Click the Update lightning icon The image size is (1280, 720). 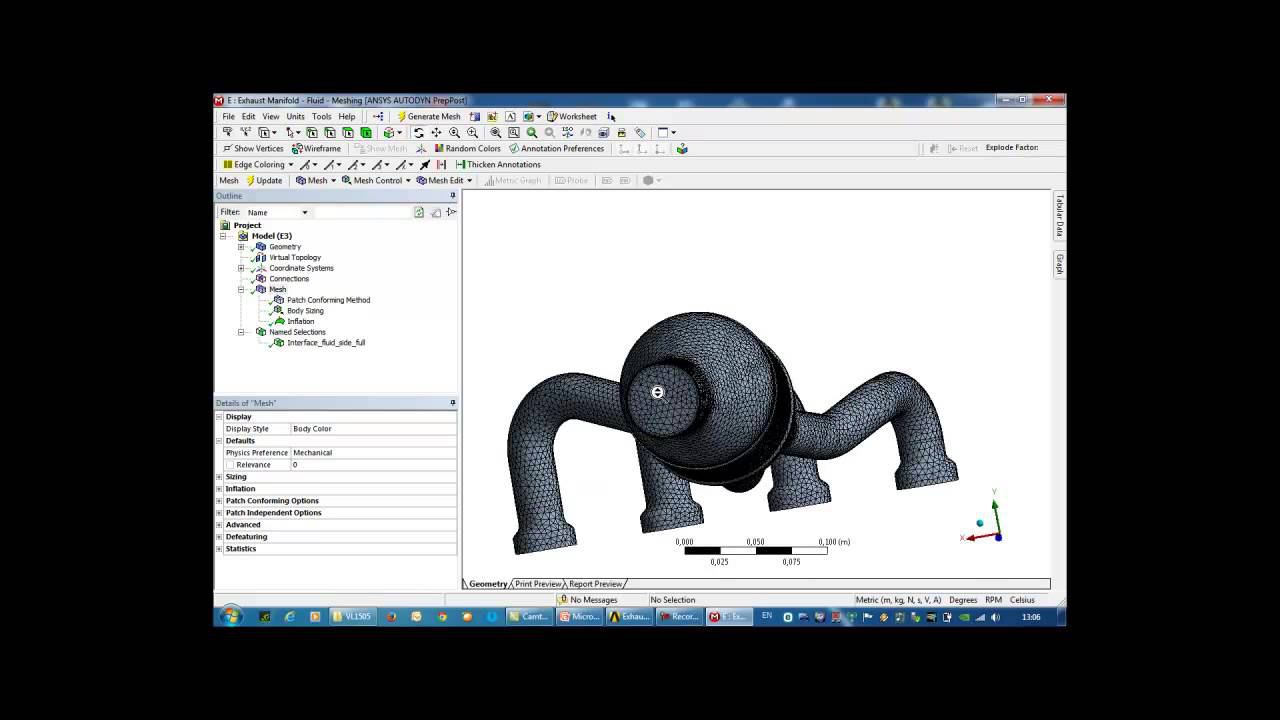[x=251, y=180]
